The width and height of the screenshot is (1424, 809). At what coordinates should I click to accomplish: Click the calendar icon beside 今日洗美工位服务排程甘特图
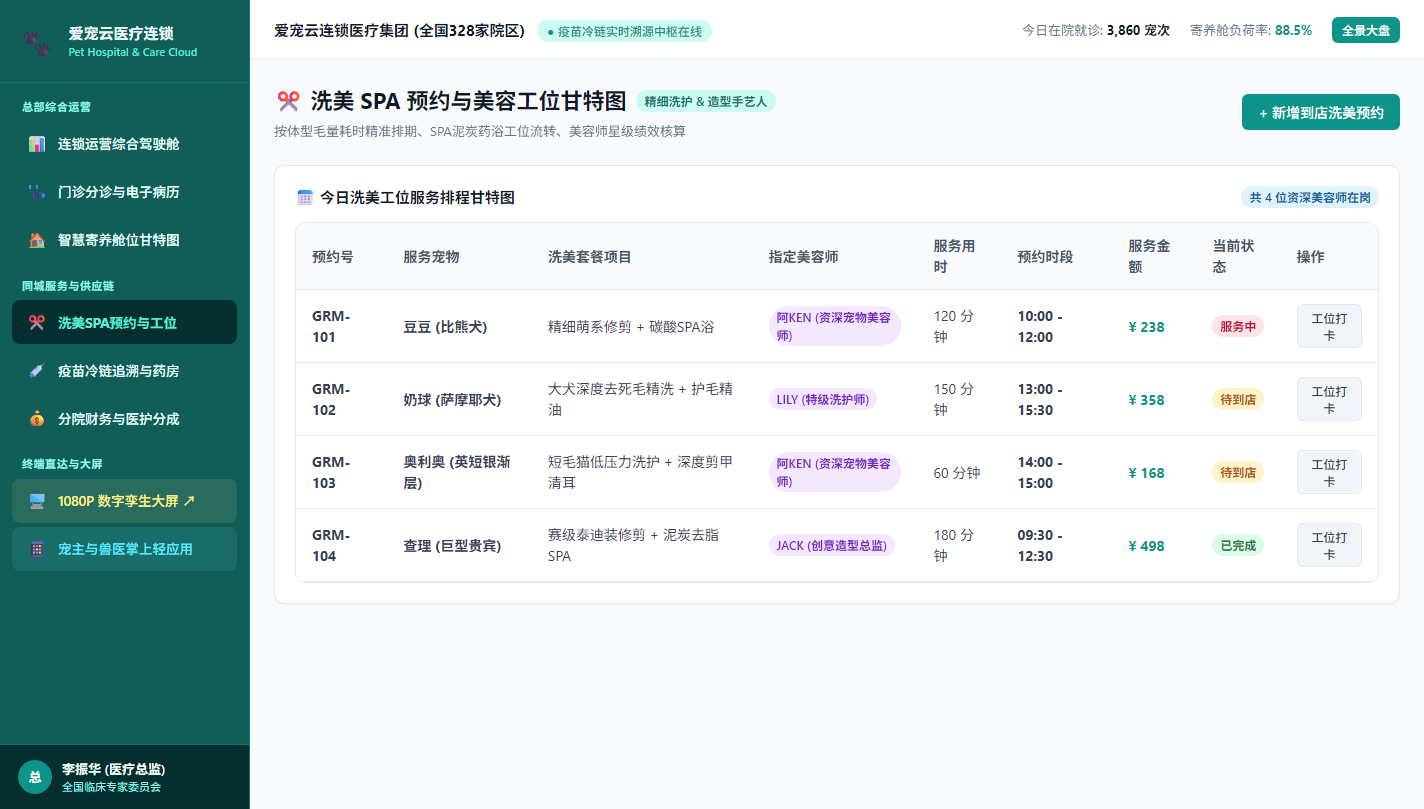(306, 198)
